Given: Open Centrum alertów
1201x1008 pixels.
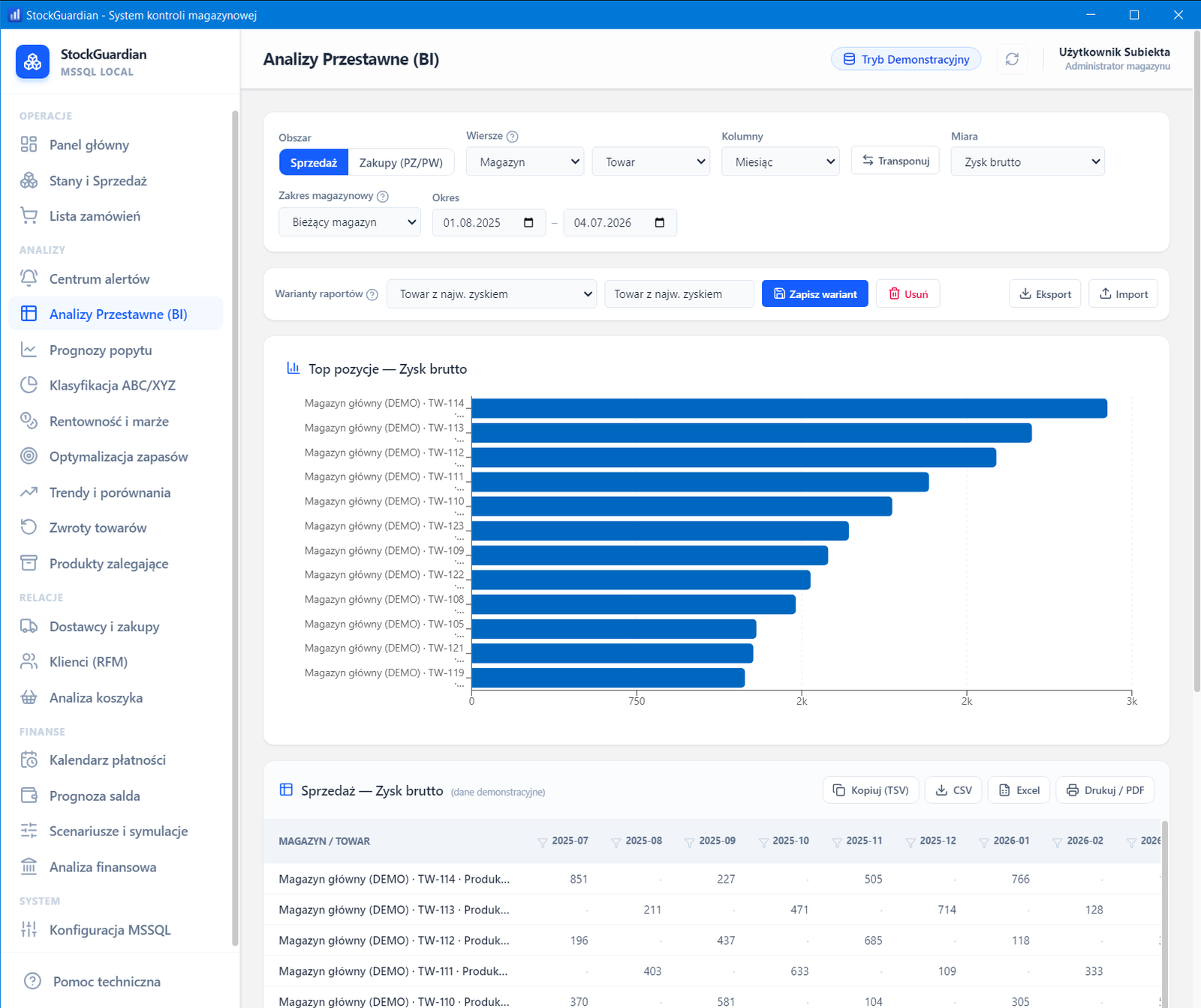Looking at the screenshot, I should tap(116, 279).
